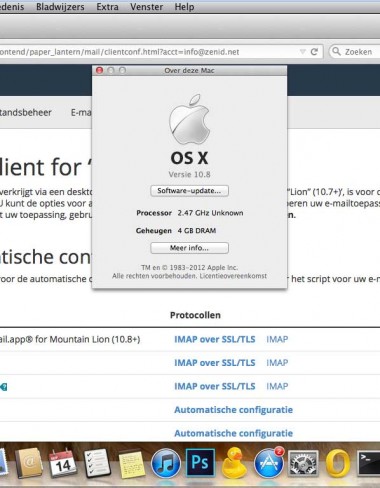380x488 pixels.
Task: Click the Meer info button
Action: [189, 248]
